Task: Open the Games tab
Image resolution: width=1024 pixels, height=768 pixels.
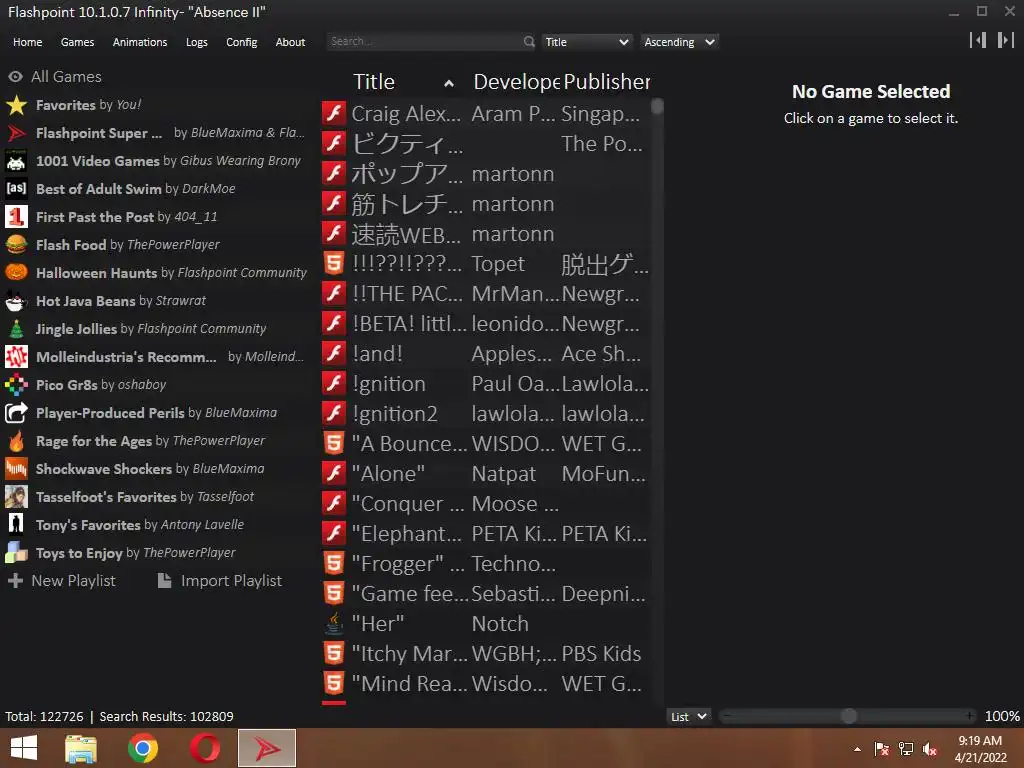Action: [x=77, y=42]
